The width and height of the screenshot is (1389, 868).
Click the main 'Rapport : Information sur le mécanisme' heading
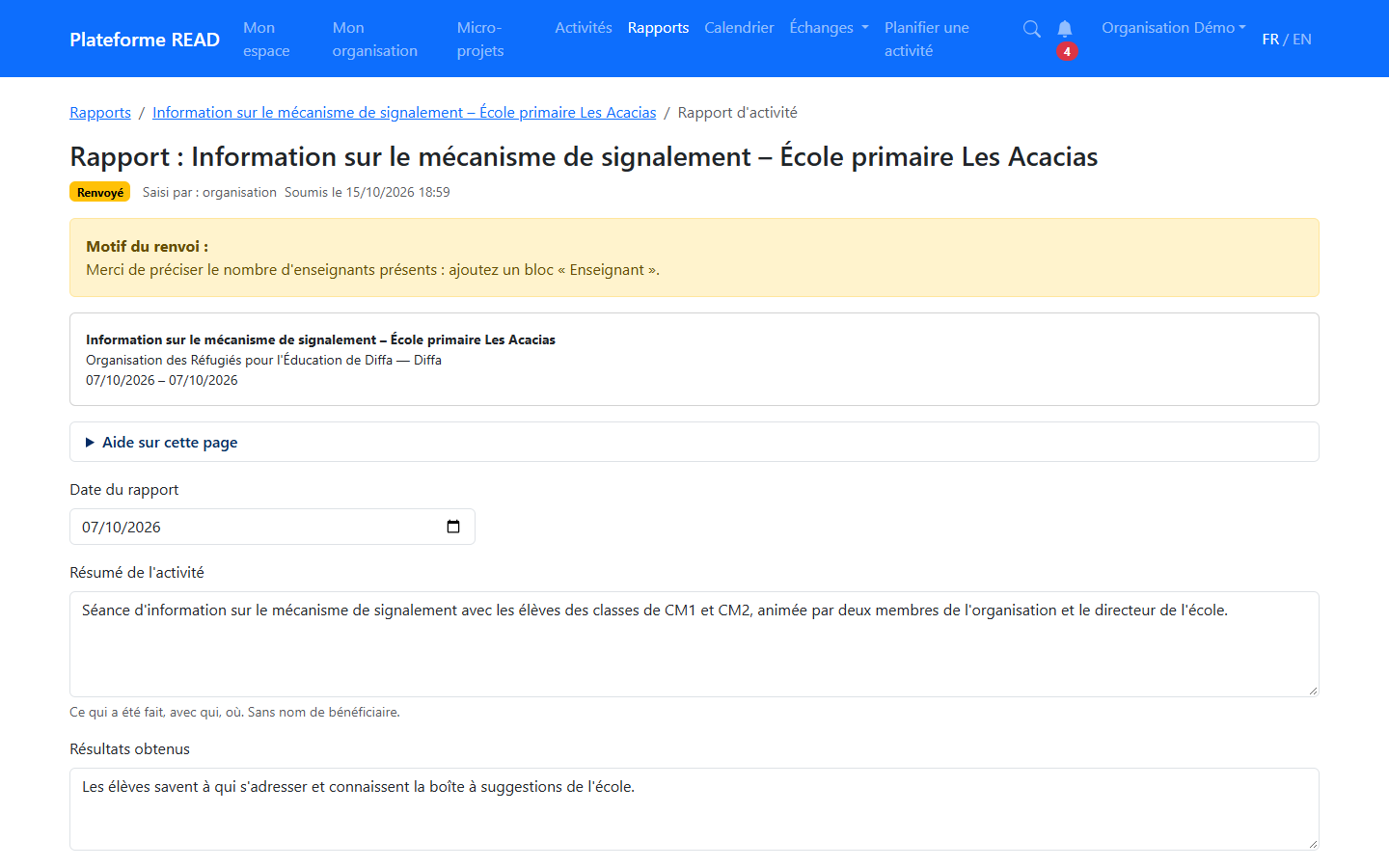click(584, 156)
